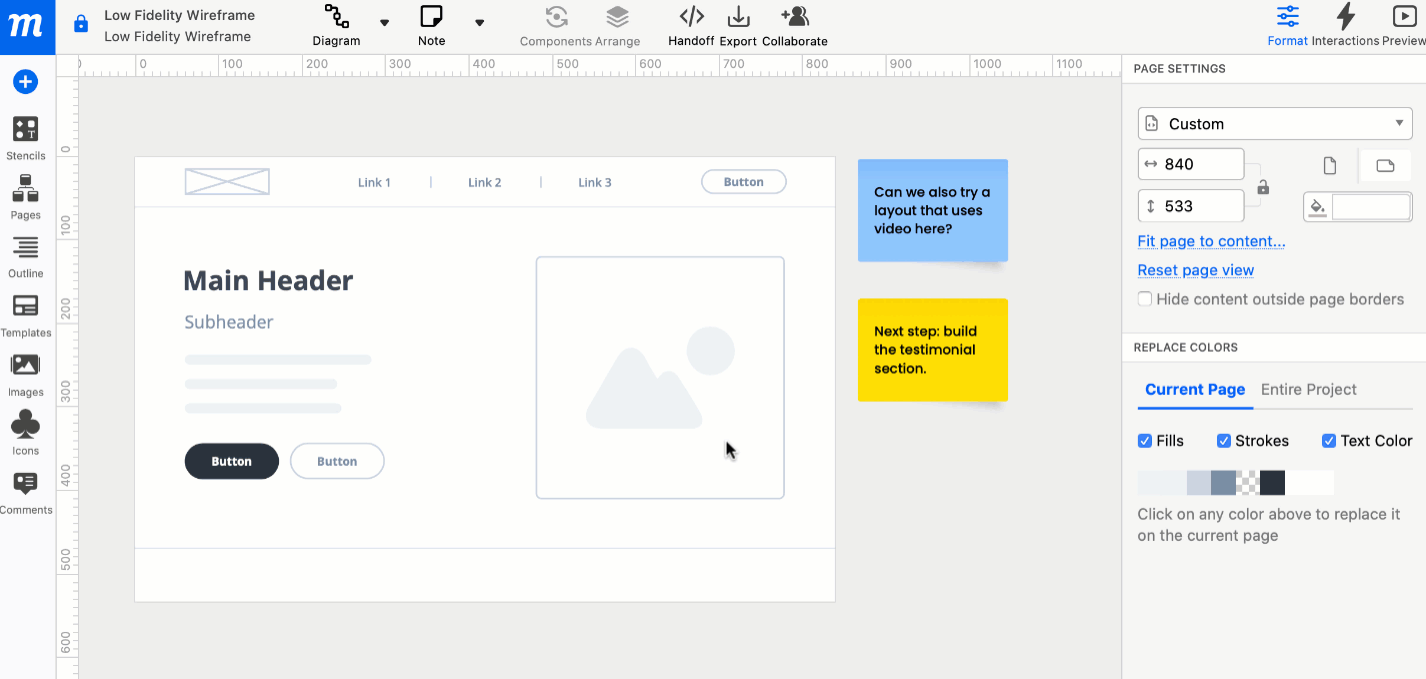Open the Pages panel in sidebar

[25, 188]
